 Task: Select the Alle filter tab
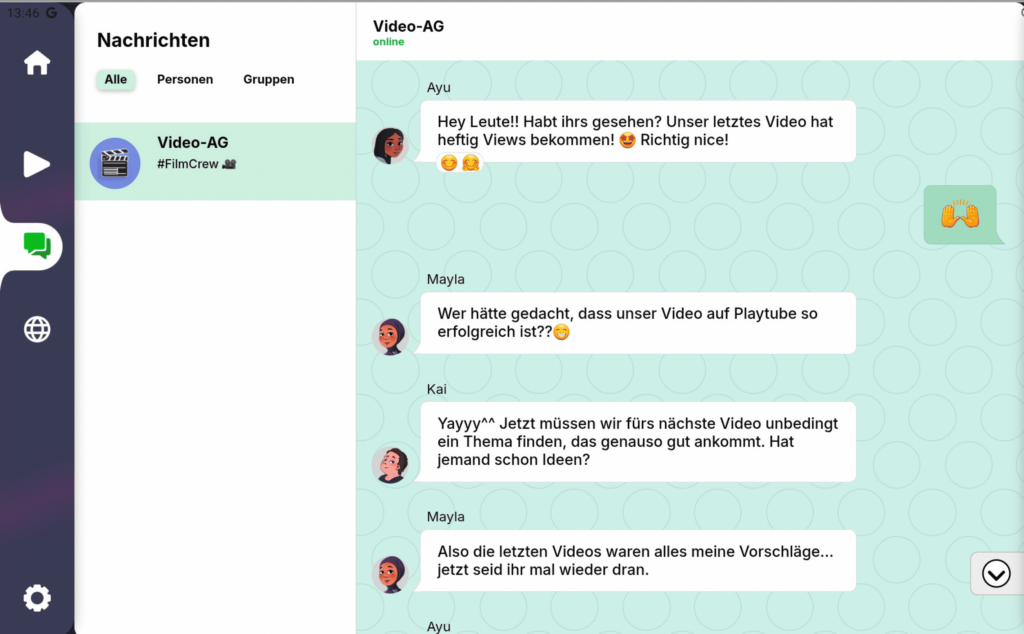(116, 80)
